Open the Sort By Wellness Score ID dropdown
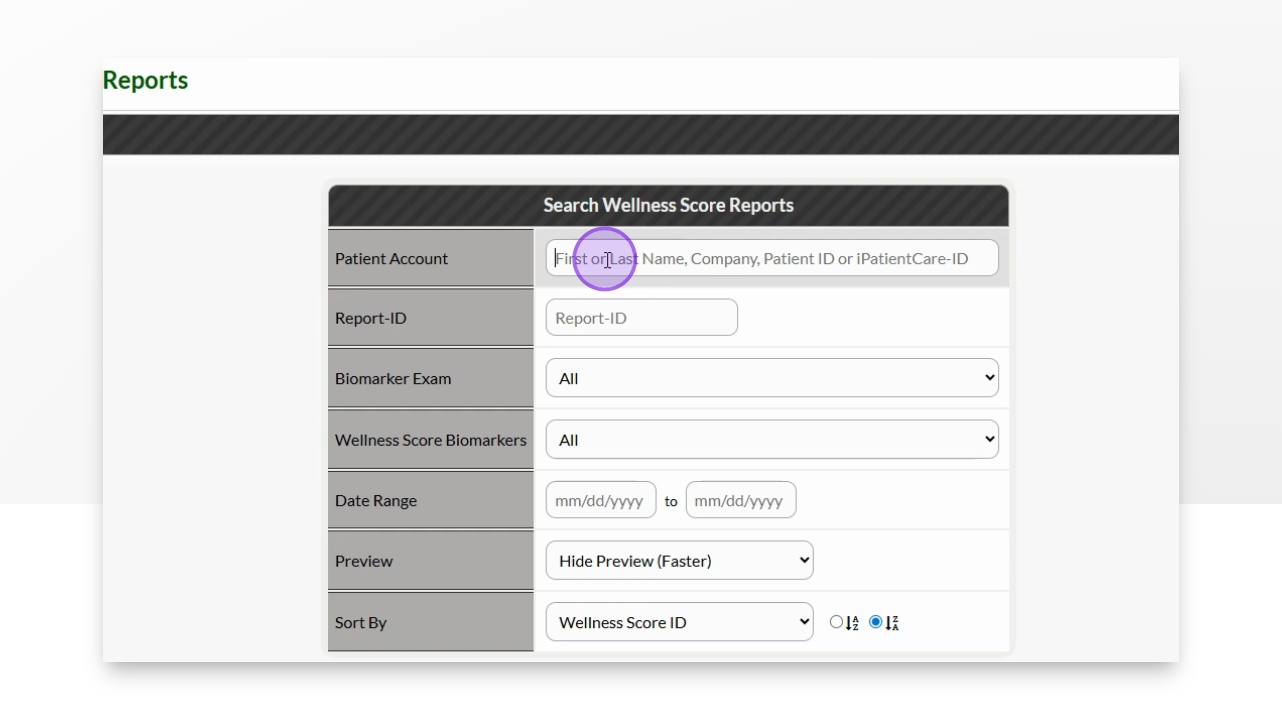The image size is (1282, 720). point(680,622)
